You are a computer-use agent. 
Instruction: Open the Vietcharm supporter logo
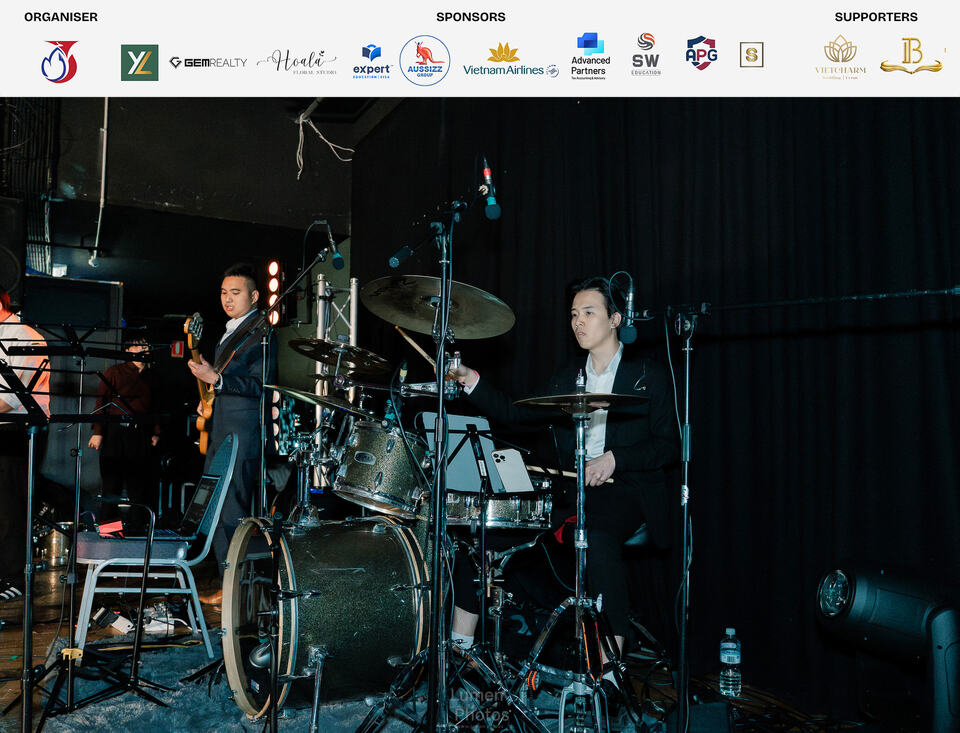click(x=840, y=57)
